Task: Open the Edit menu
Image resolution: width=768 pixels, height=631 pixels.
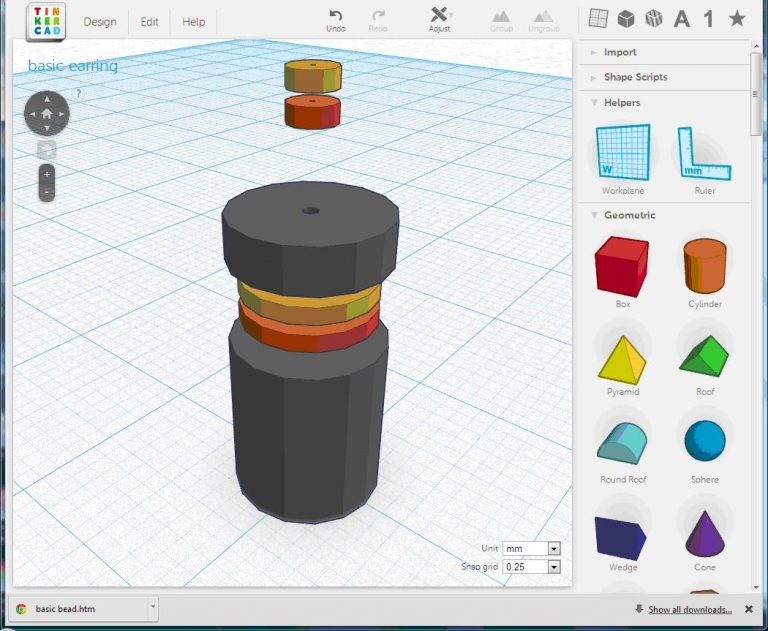Action: pos(149,21)
